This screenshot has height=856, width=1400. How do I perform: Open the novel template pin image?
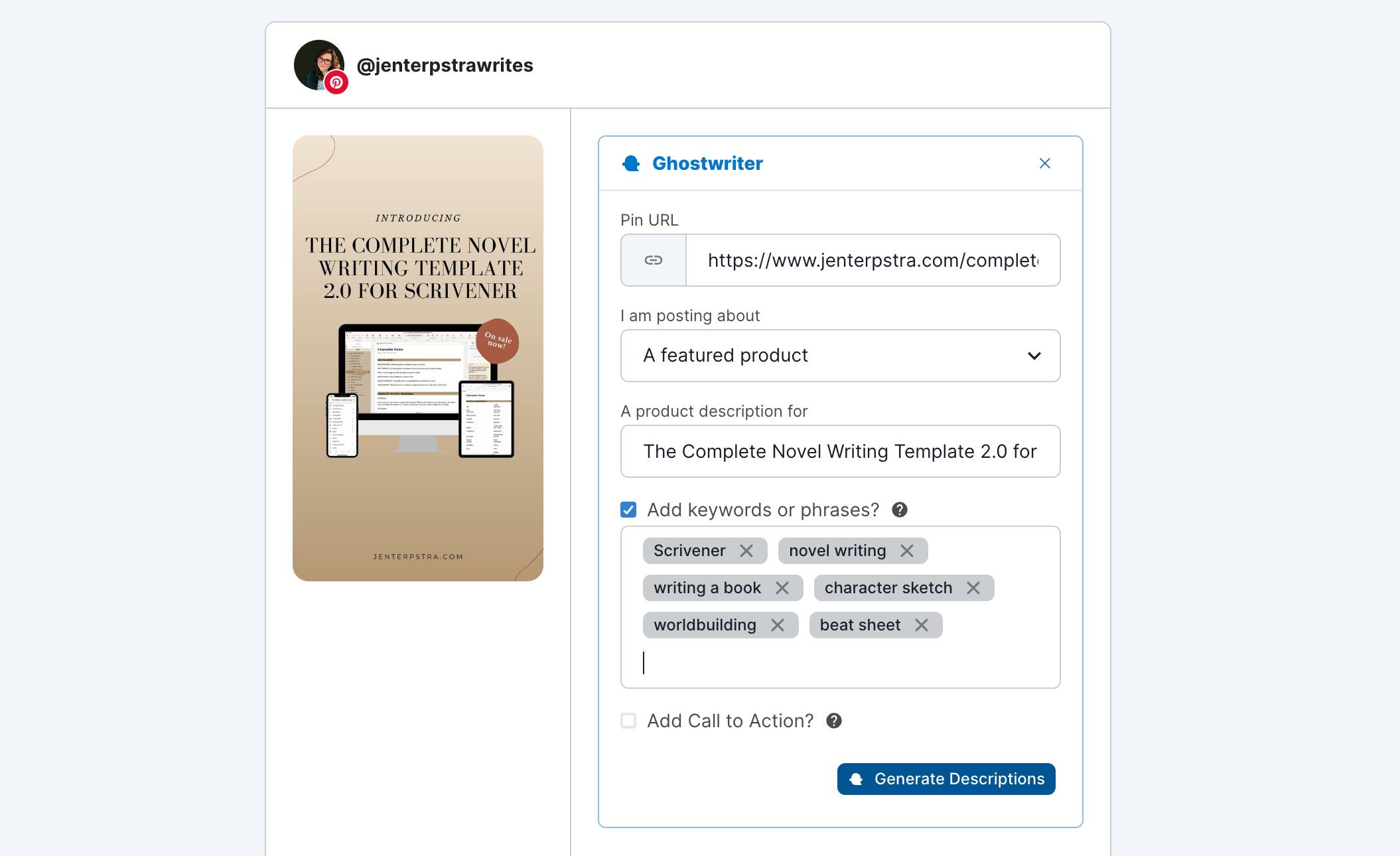[418, 358]
